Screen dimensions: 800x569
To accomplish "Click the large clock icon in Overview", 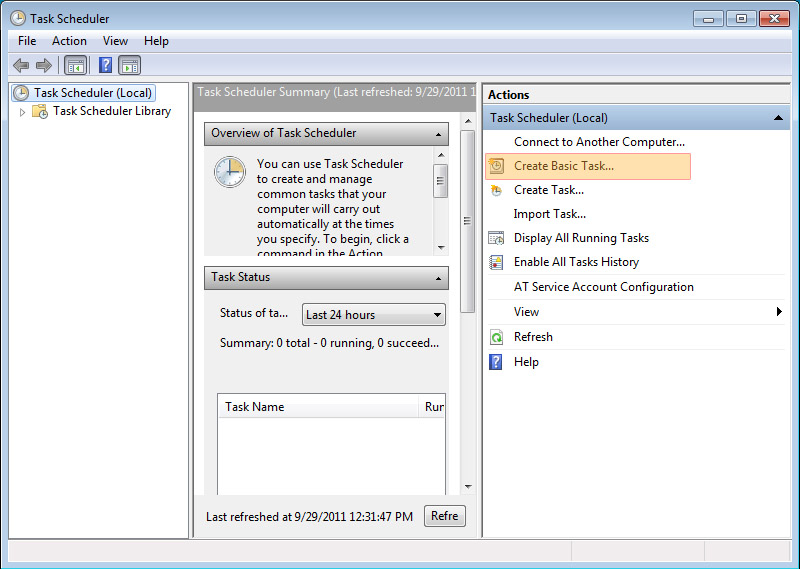I will (230, 172).
